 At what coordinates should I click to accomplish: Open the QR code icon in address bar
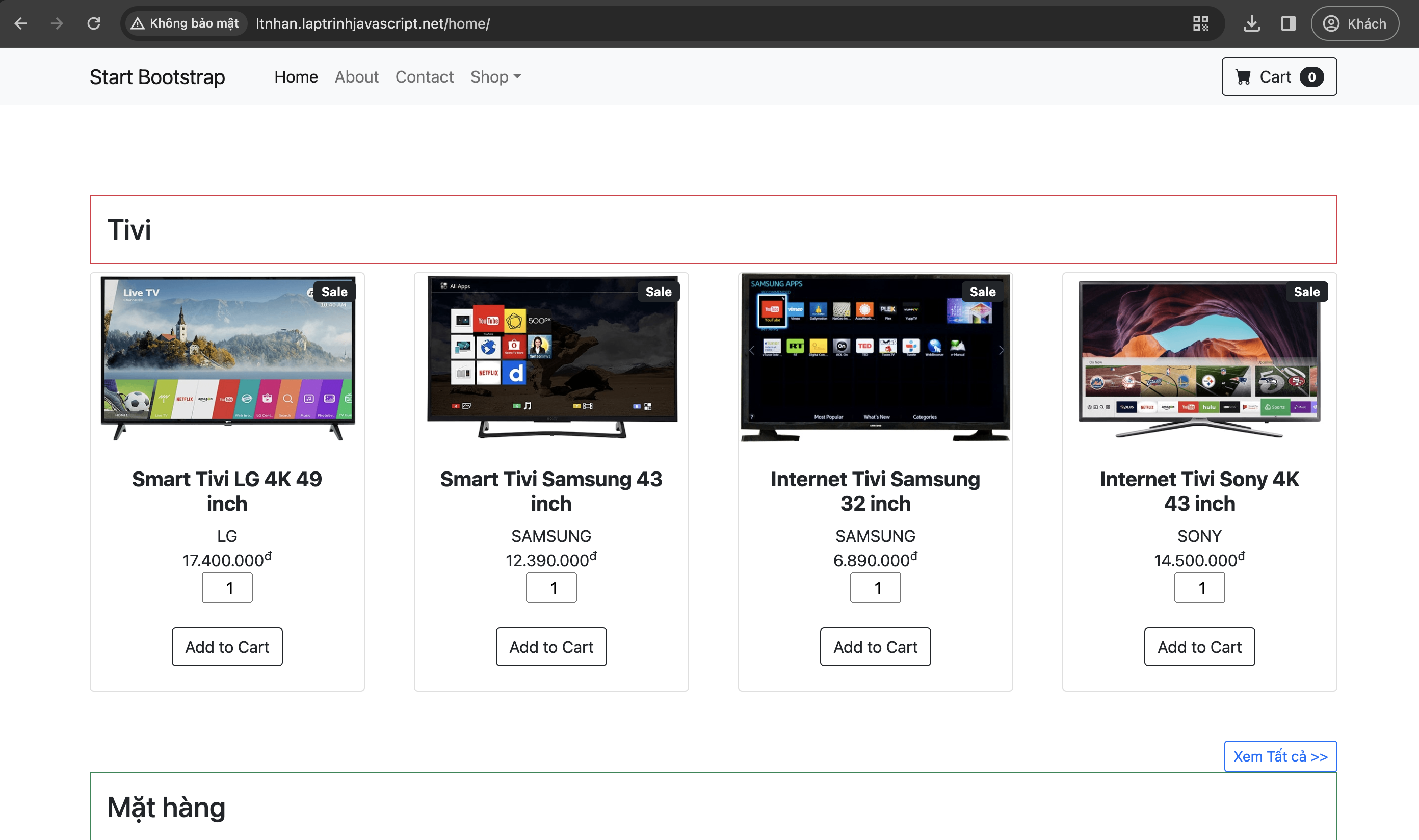coord(1200,23)
